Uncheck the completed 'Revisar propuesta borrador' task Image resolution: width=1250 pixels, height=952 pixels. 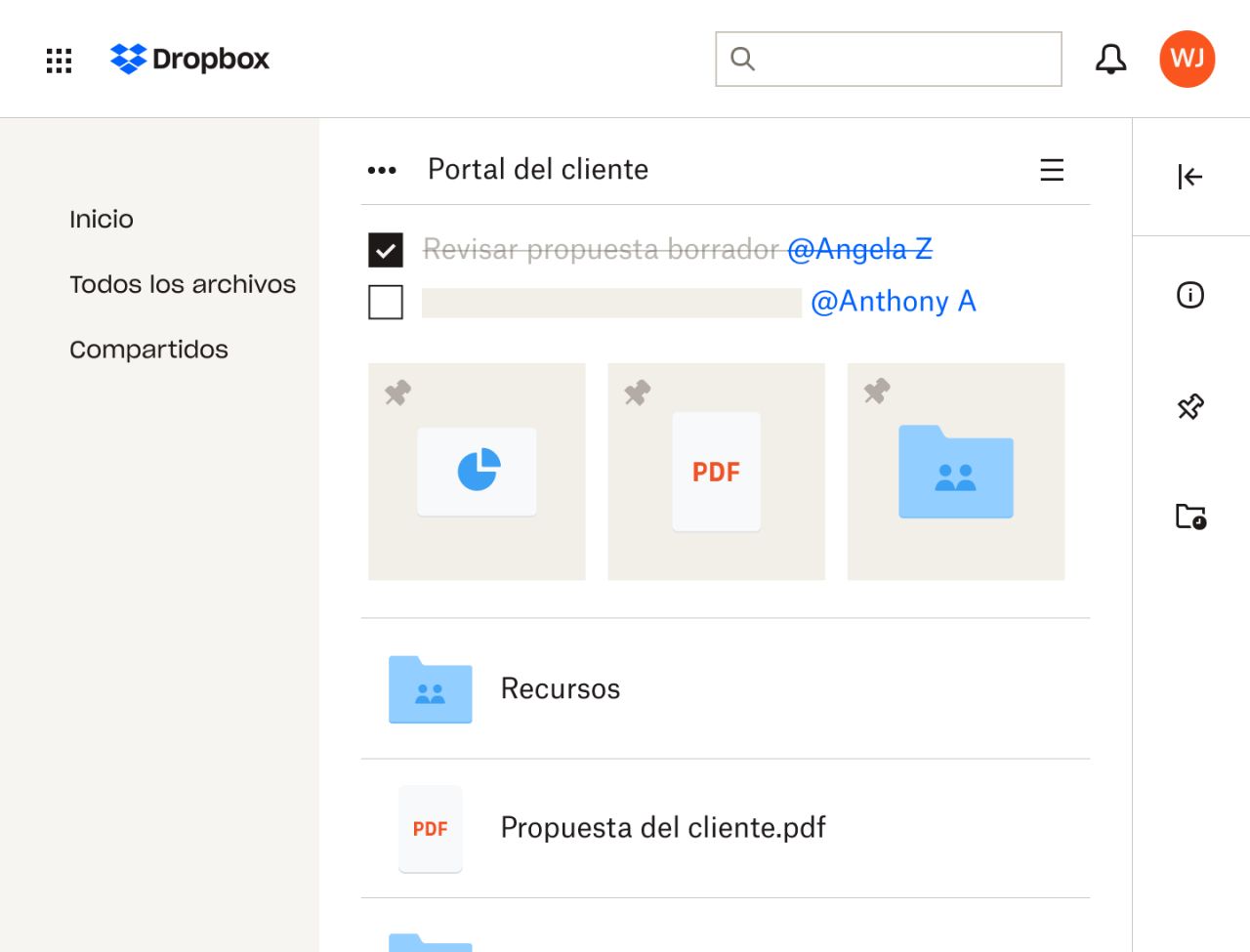(x=386, y=250)
